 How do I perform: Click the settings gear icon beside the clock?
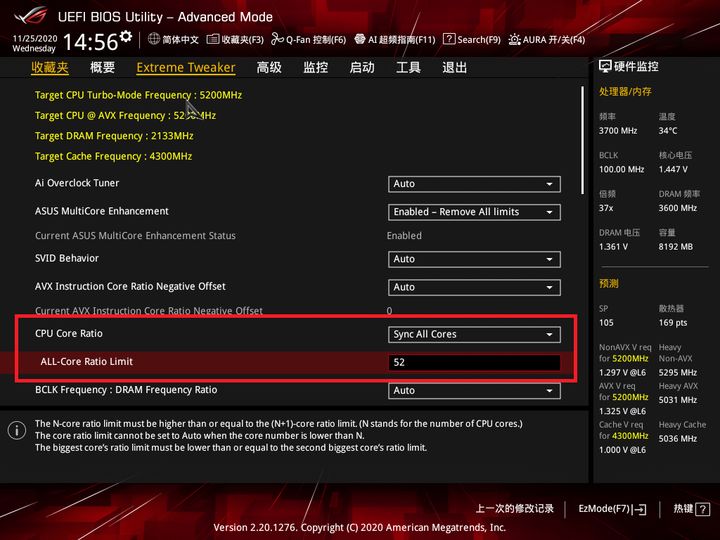point(126,38)
